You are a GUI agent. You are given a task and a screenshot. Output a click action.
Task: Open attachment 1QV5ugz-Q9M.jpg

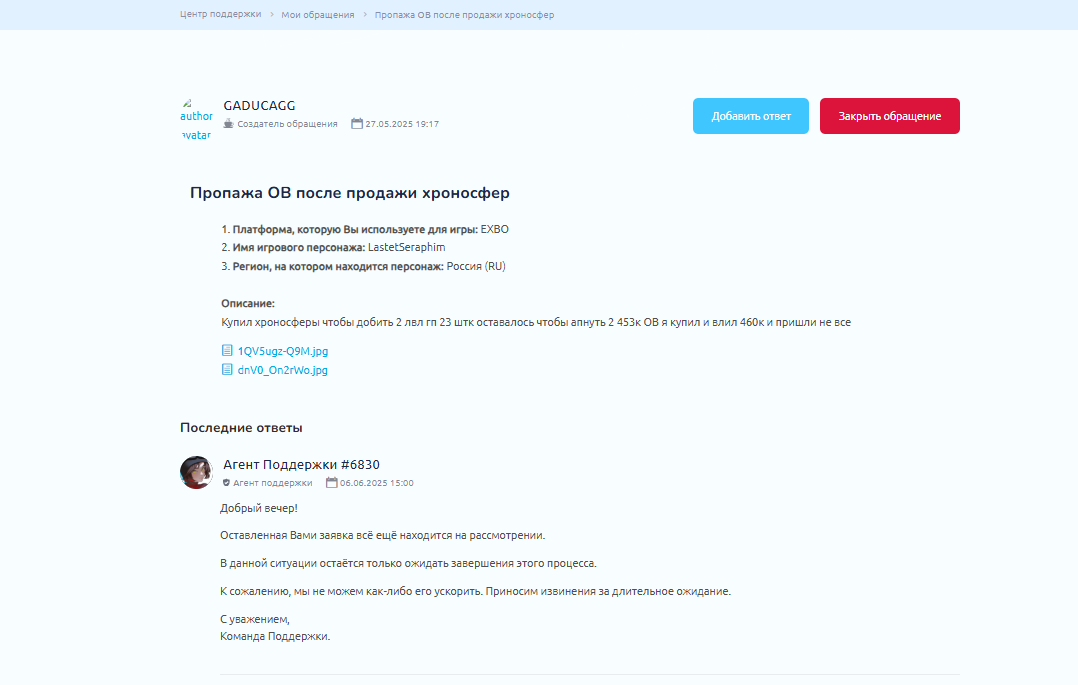283,351
